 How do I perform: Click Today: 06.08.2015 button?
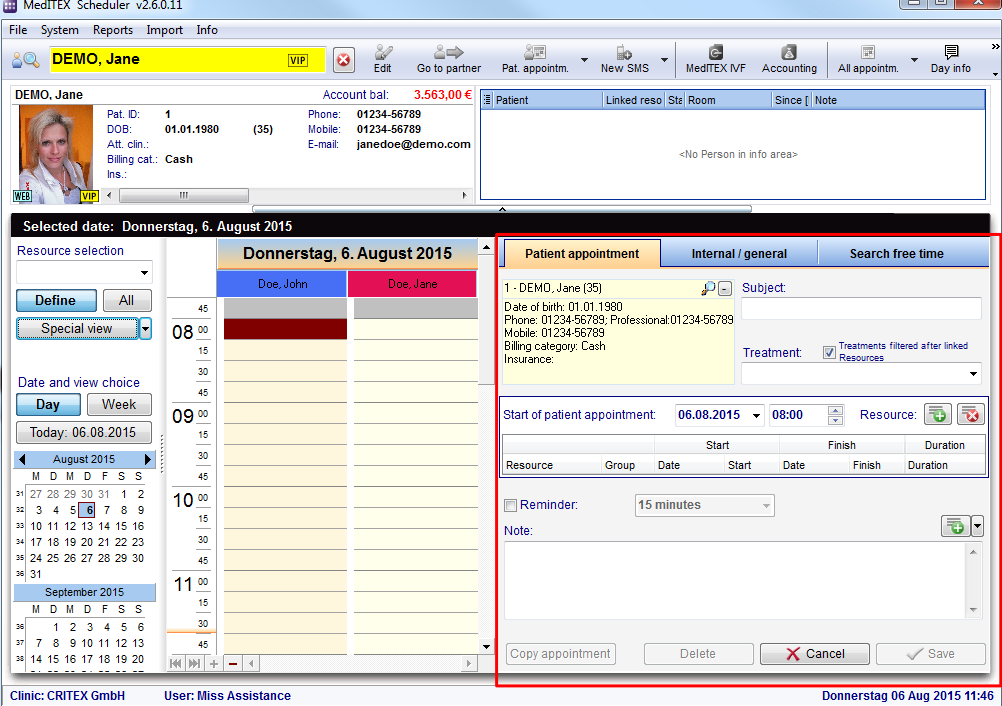pos(83,433)
